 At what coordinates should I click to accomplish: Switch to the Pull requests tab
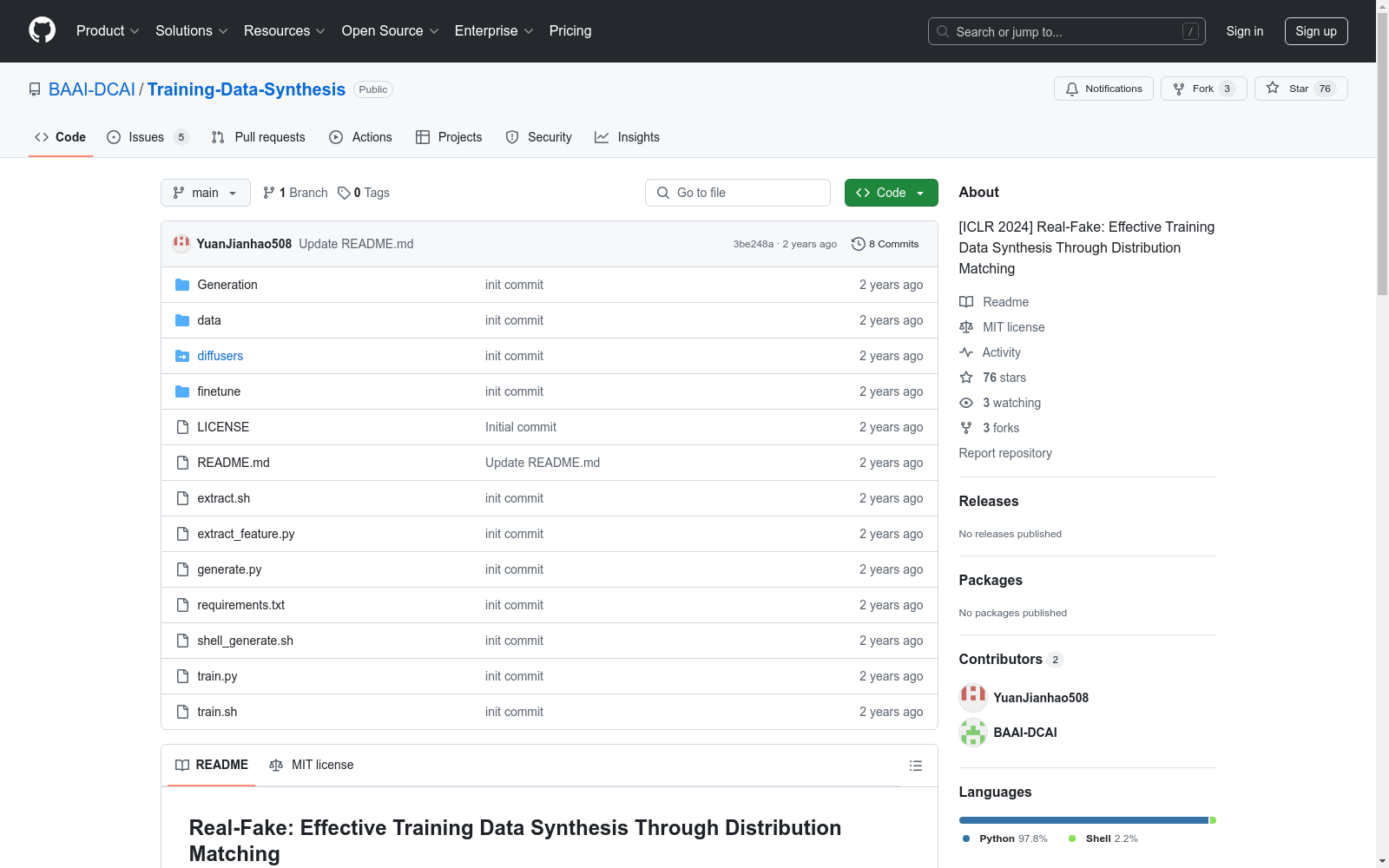click(259, 137)
